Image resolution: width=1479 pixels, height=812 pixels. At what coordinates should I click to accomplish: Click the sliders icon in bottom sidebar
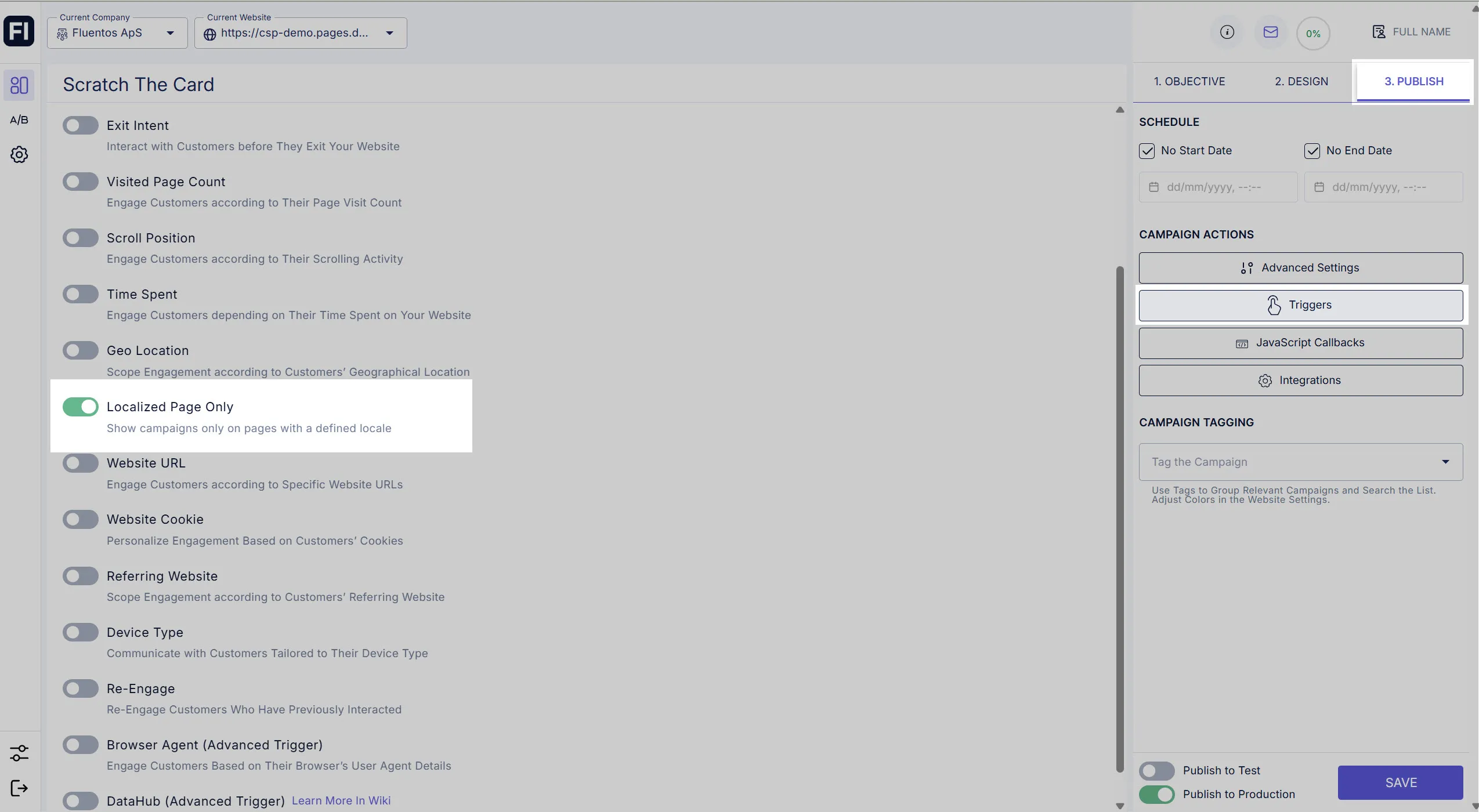pos(19,753)
